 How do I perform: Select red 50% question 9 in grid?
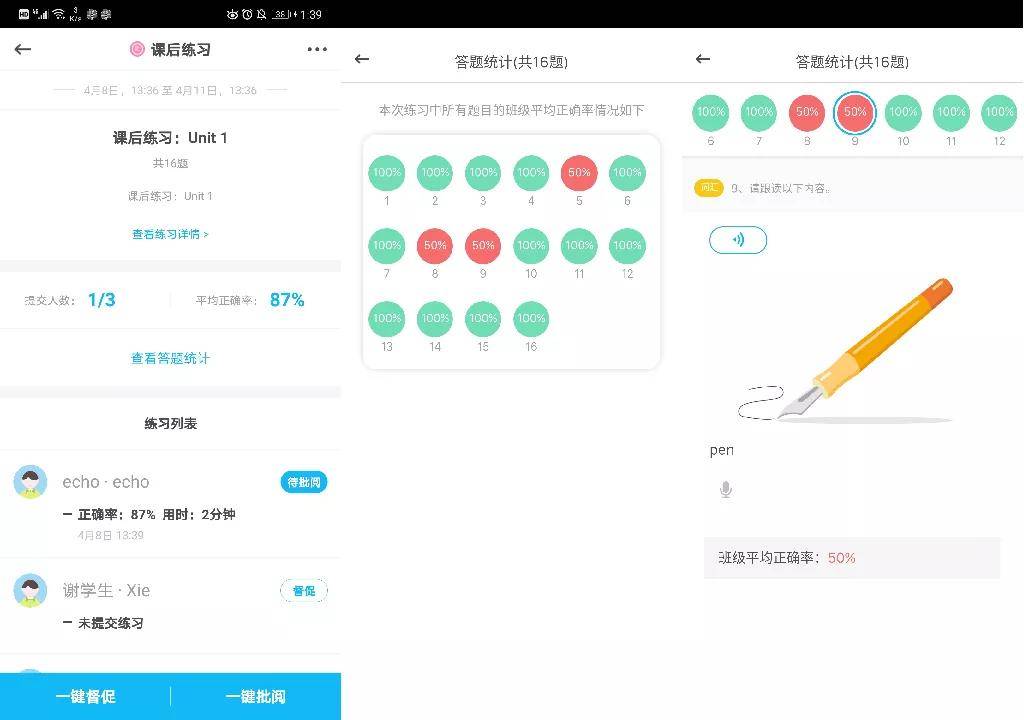coord(483,246)
